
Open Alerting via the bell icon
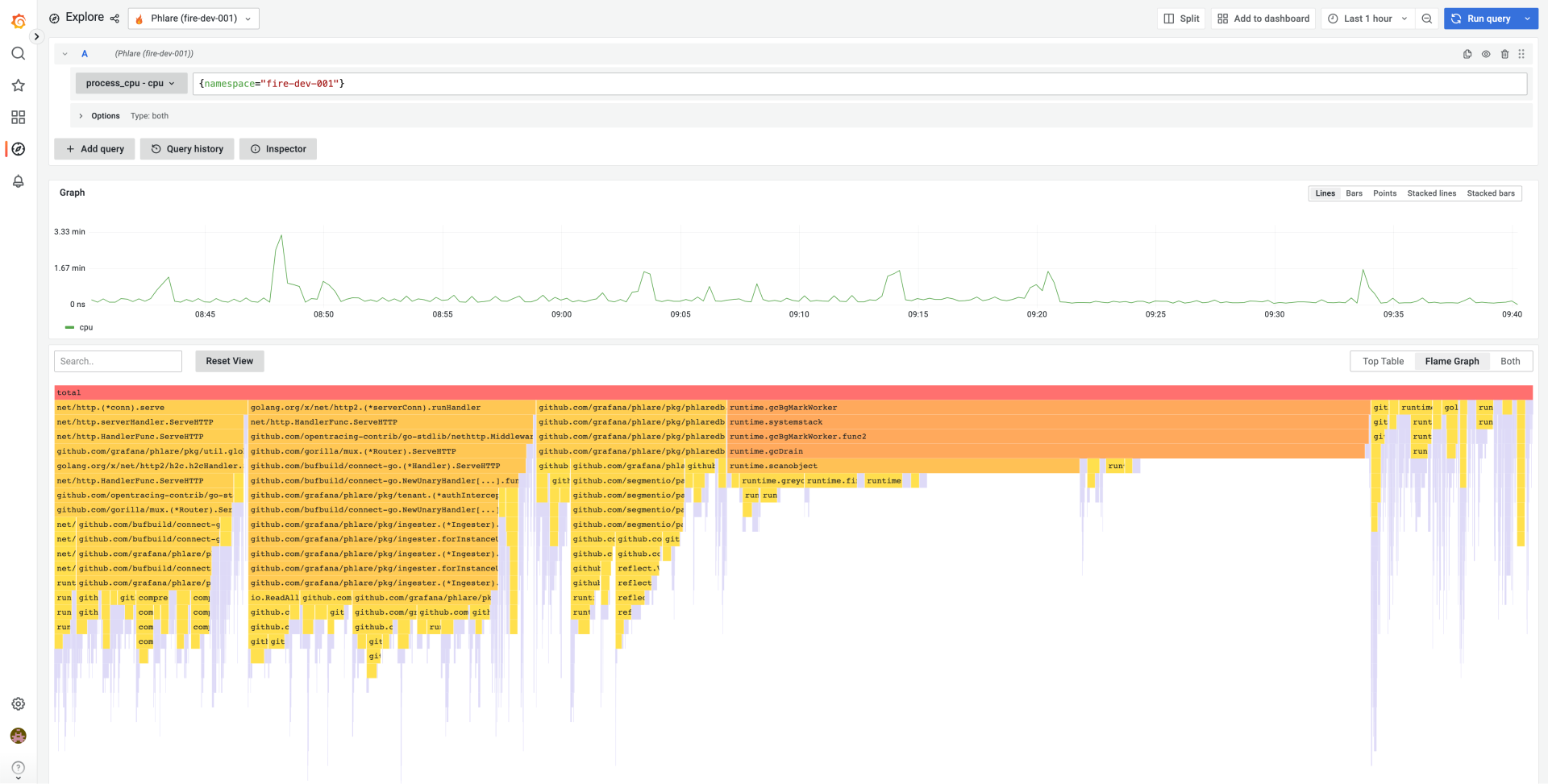point(18,181)
